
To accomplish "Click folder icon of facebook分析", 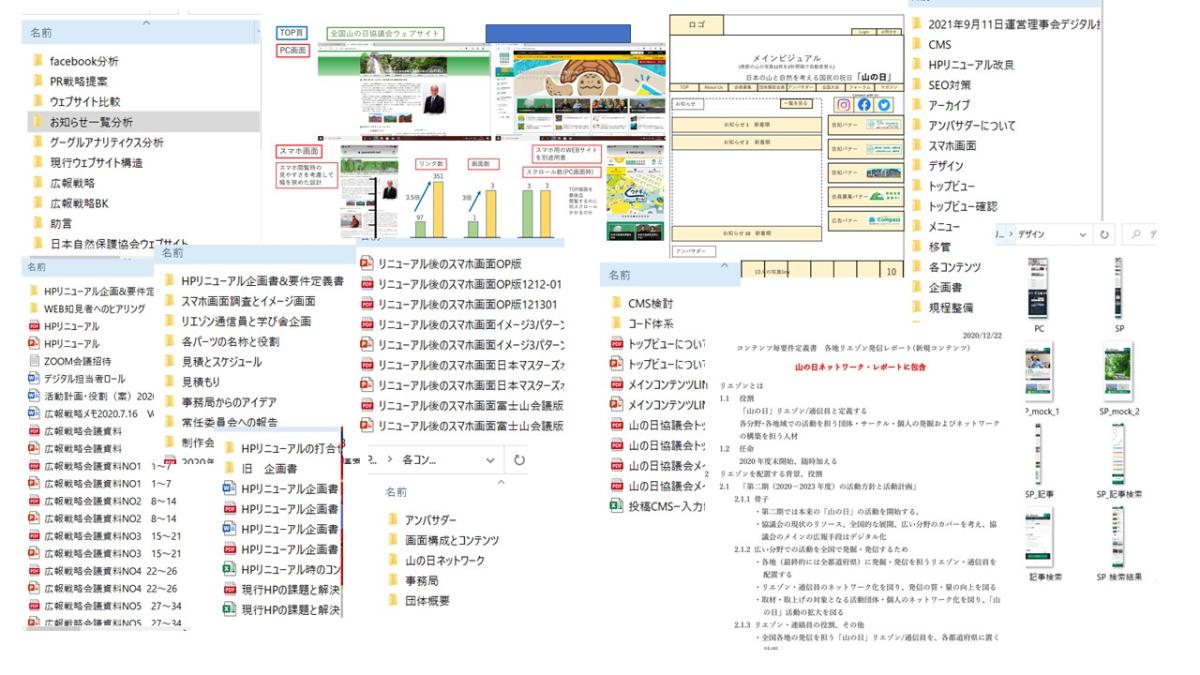I will (40, 61).
